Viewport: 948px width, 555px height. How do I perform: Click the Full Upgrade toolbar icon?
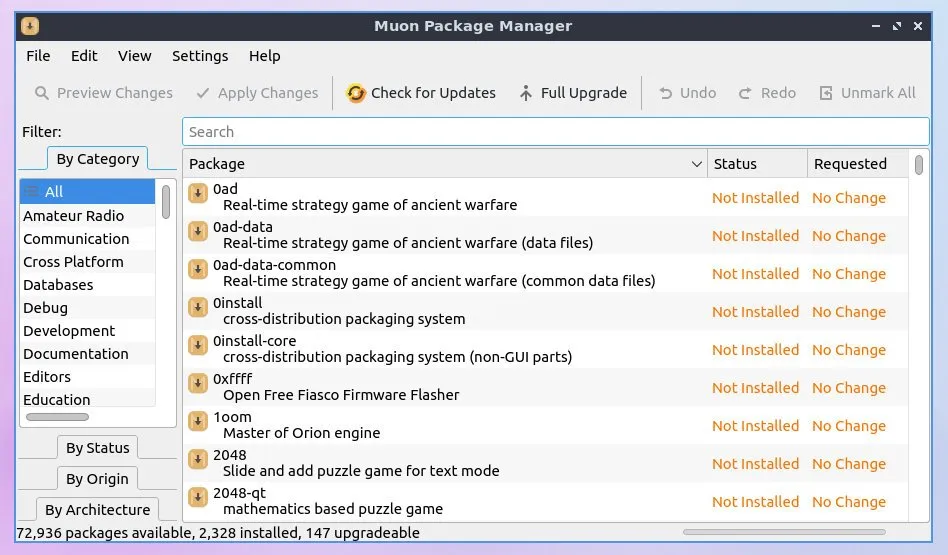(x=526, y=93)
